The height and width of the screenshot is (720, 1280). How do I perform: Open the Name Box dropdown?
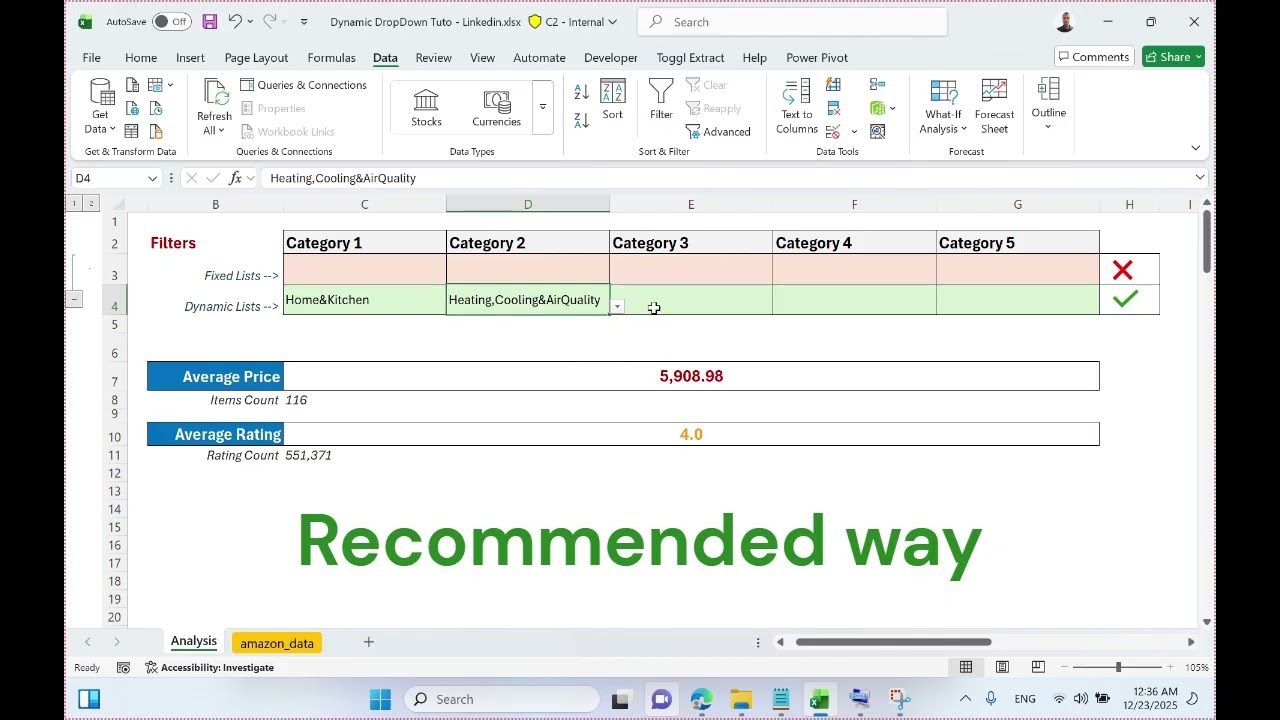(x=152, y=178)
